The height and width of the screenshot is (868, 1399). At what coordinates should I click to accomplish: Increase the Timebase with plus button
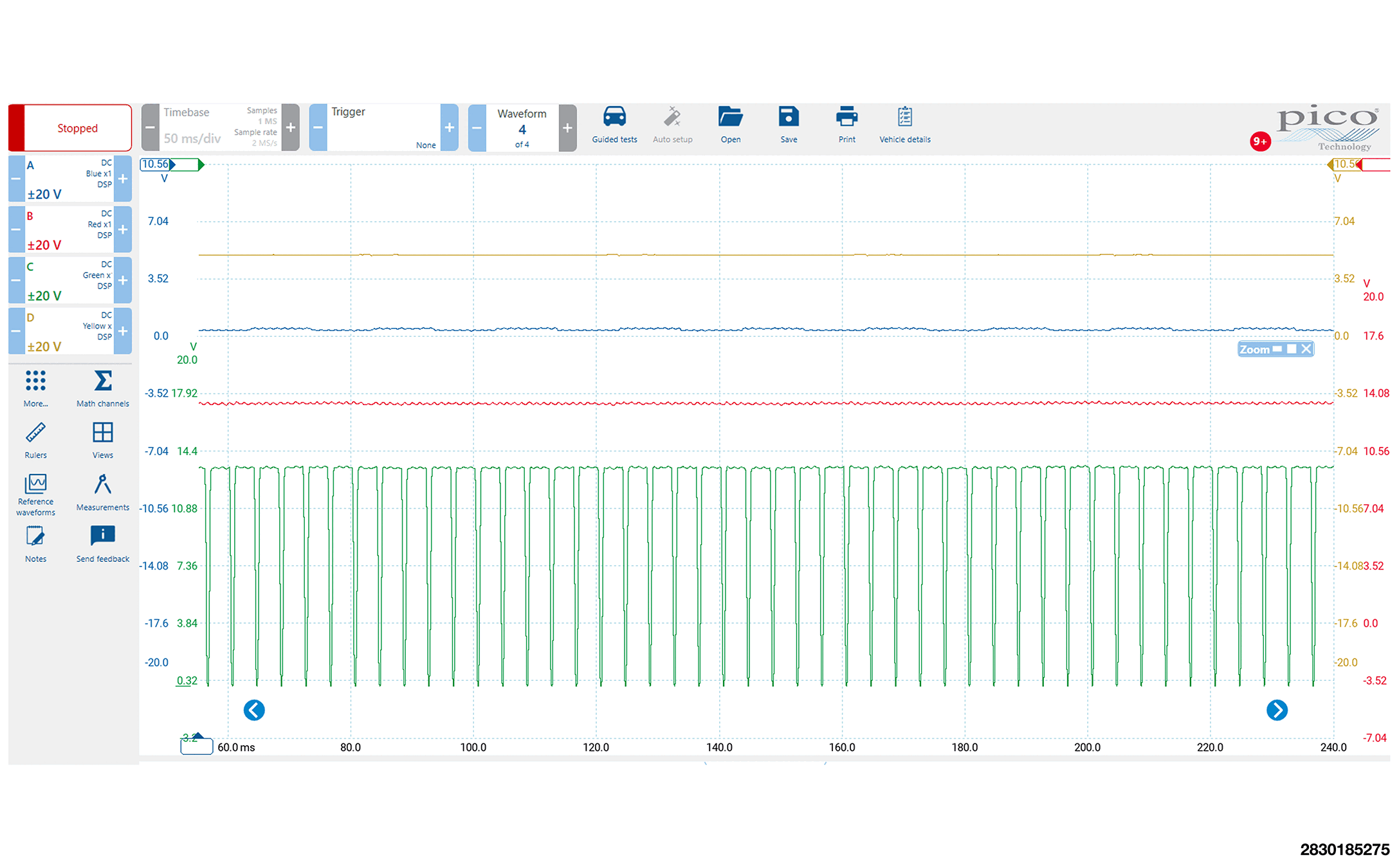(x=291, y=127)
